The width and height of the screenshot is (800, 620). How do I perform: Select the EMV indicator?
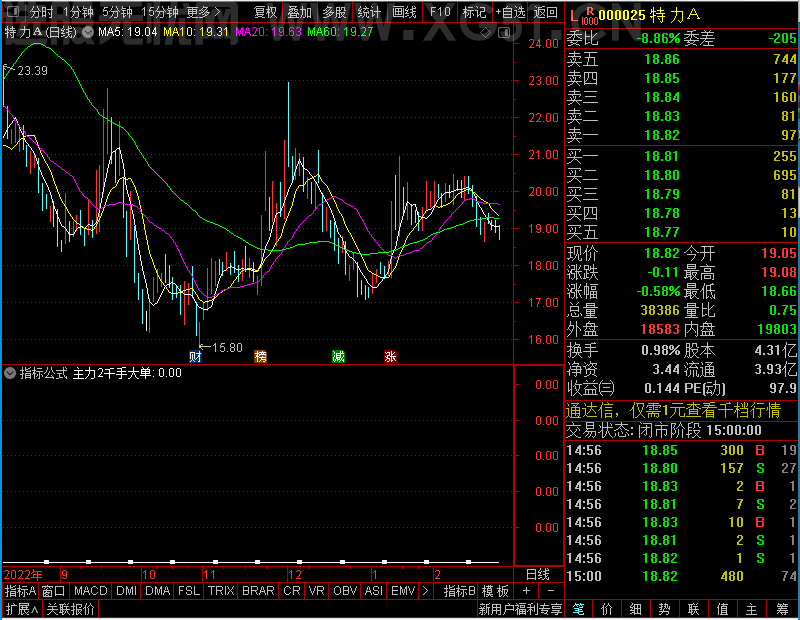pos(403,591)
